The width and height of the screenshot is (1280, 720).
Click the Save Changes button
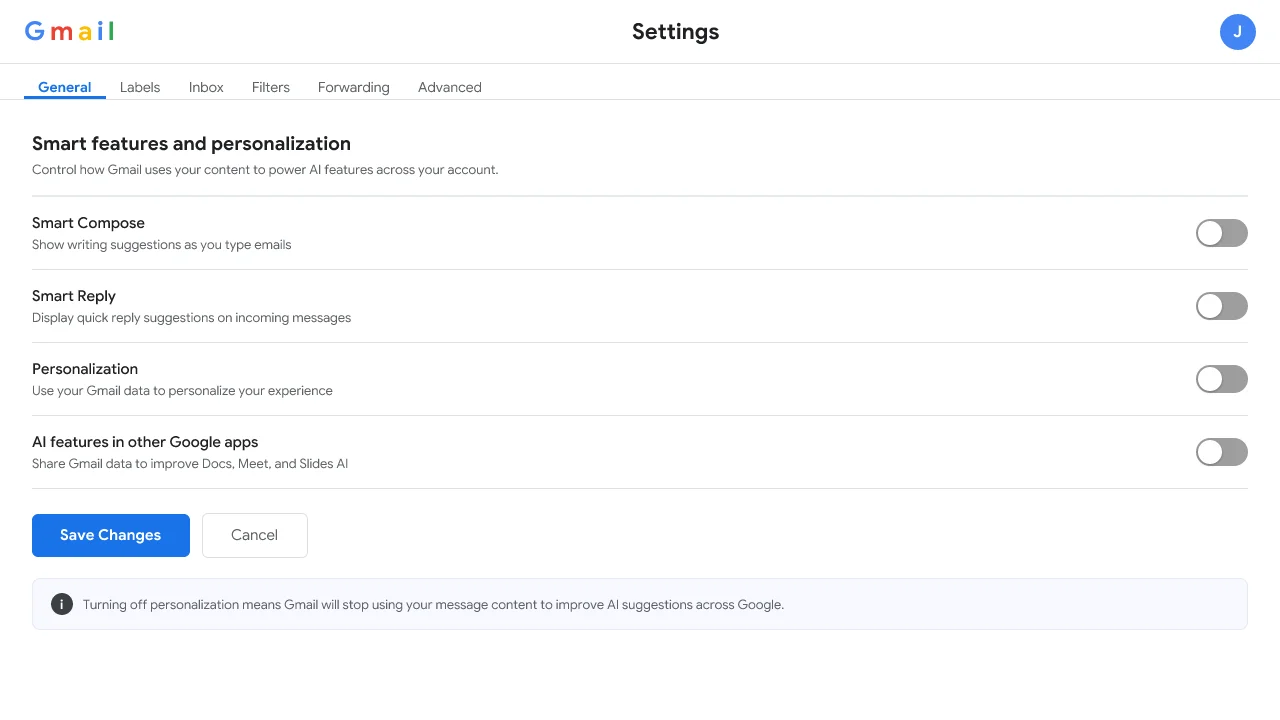(x=111, y=535)
